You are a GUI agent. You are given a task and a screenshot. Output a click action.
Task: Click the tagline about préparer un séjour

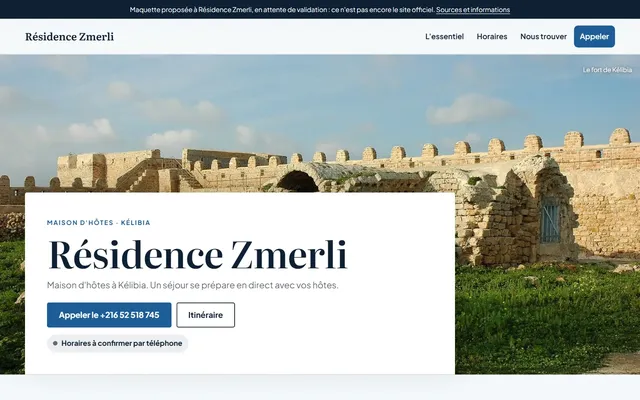coord(192,285)
